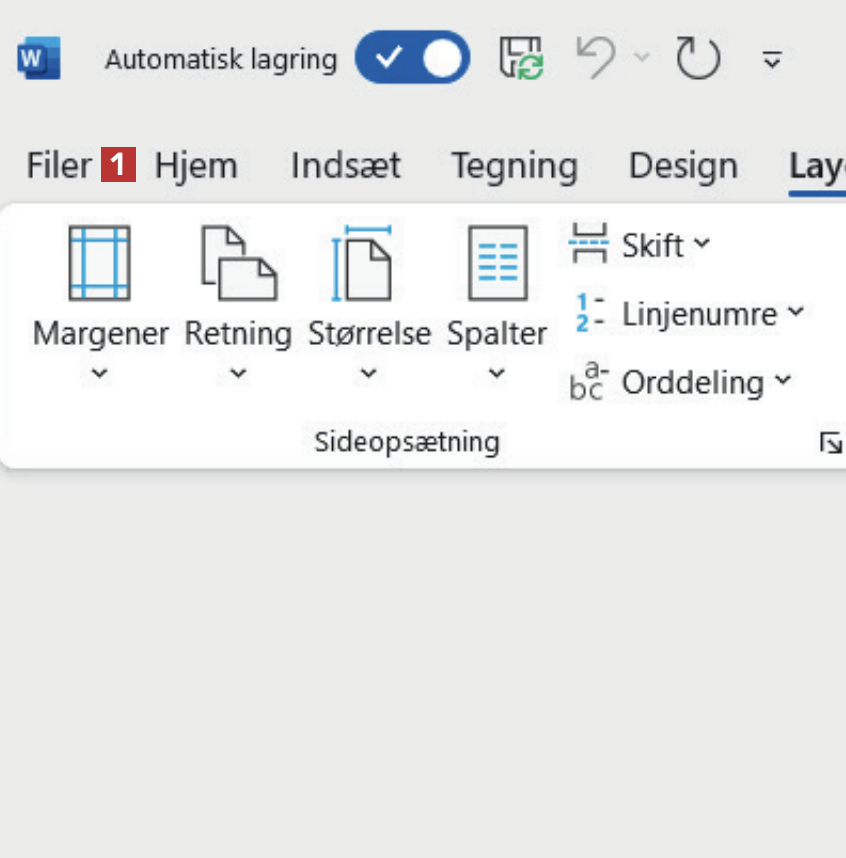
Task: Toggle the Automatisk lagring switch
Action: 412,59
